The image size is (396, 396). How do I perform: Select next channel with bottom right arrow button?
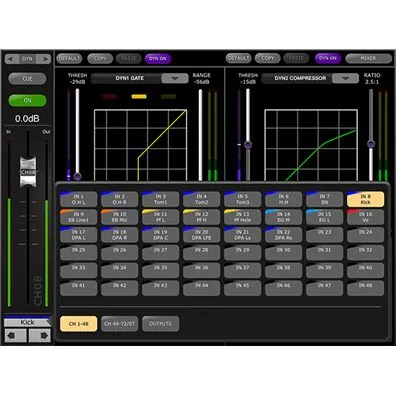point(40,335)
